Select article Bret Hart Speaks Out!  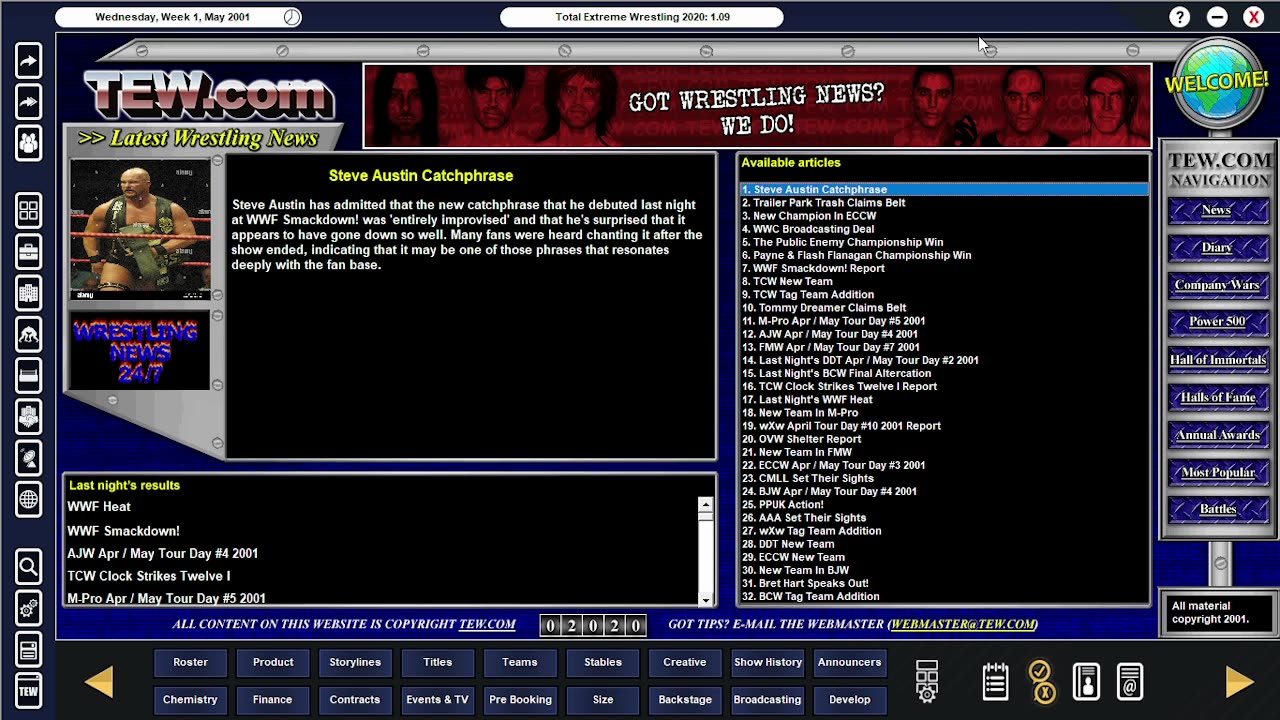point(944,583)
